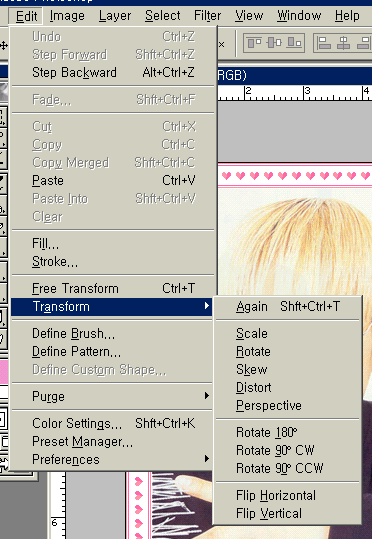This screenshot has width=372, height=539.
Task: Open the Filter menu
Action: coord(207,16)
